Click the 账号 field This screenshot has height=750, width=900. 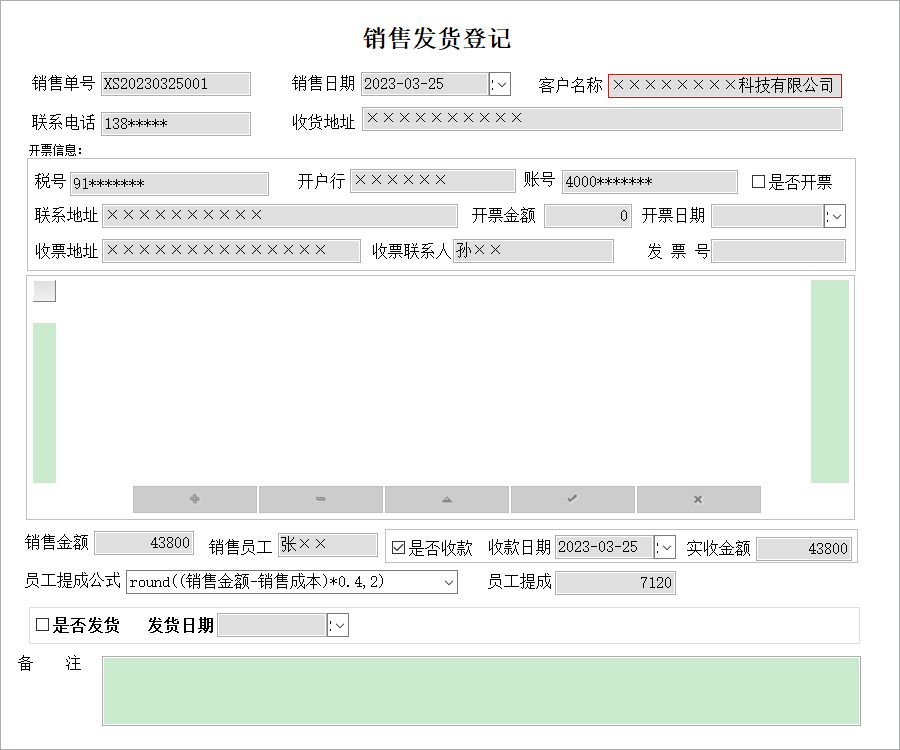(650, 182)
